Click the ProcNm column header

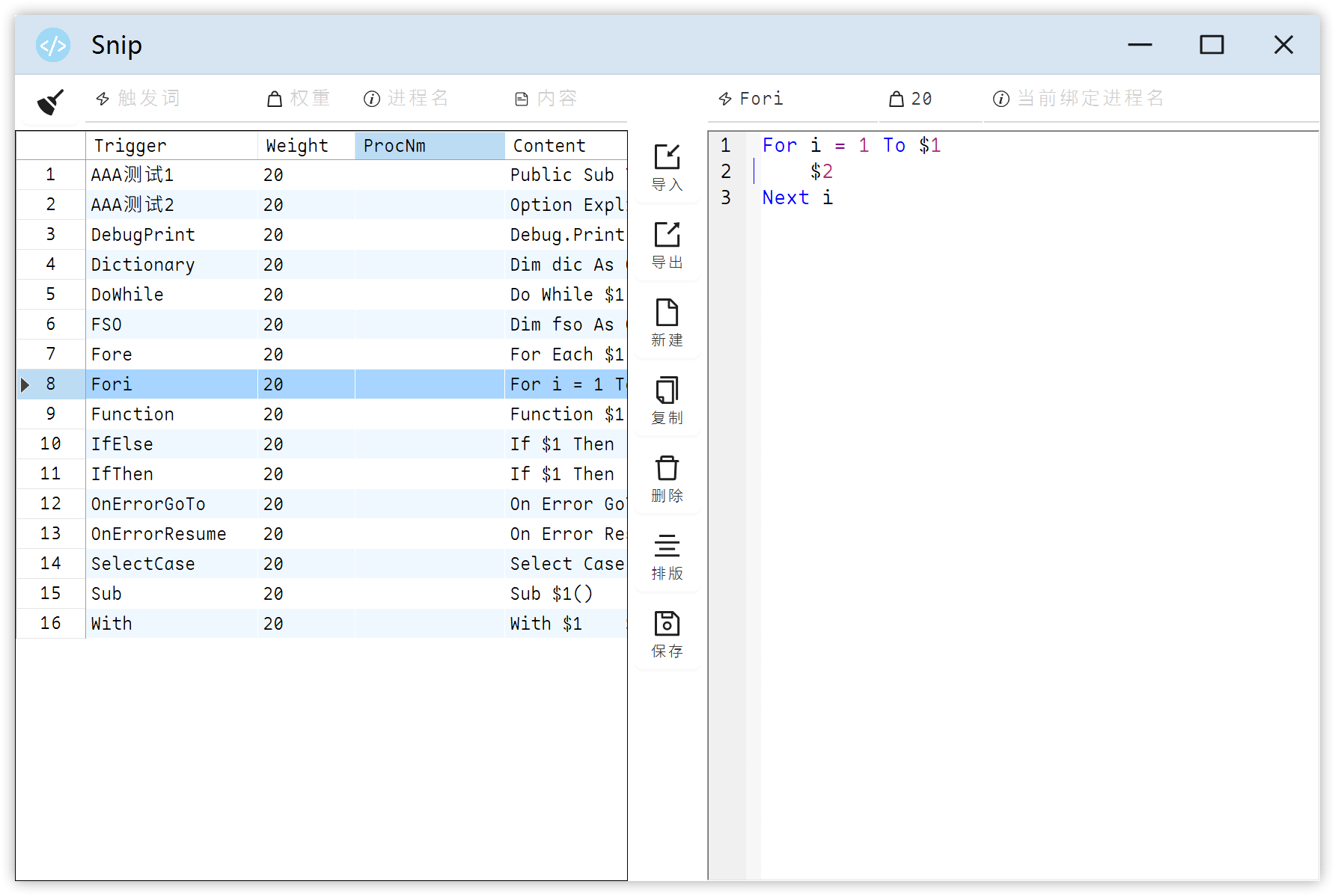coord(430,146)
